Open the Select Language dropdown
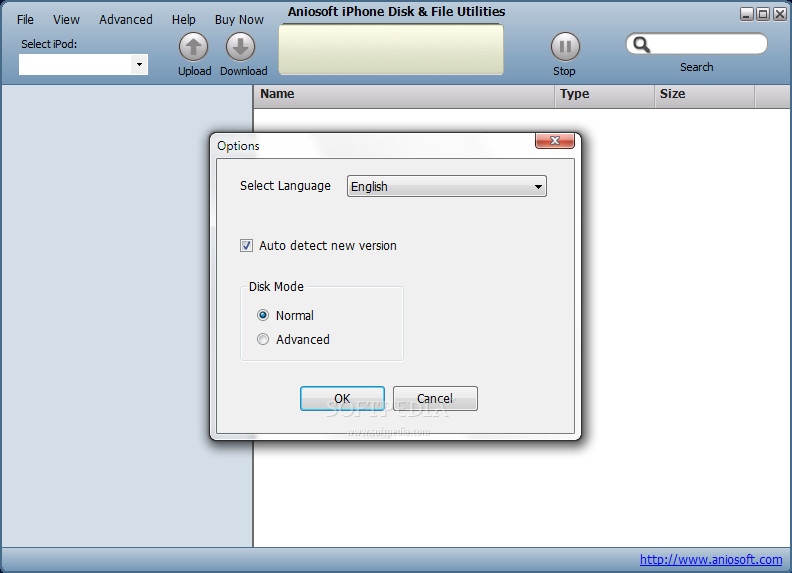The width and height of the screenshot is (792, 573). (447, 186)
